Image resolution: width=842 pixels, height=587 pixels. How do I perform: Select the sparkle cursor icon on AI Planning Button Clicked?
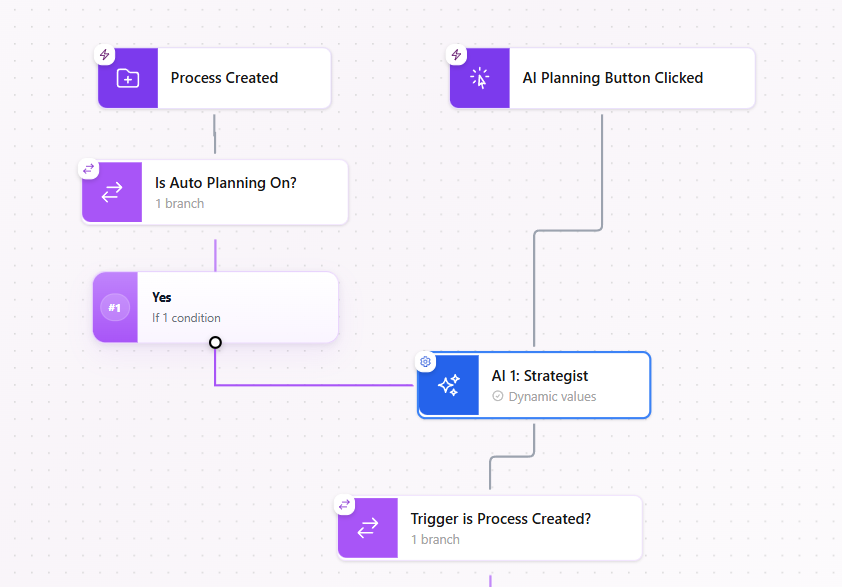click(x=480, y=77)
